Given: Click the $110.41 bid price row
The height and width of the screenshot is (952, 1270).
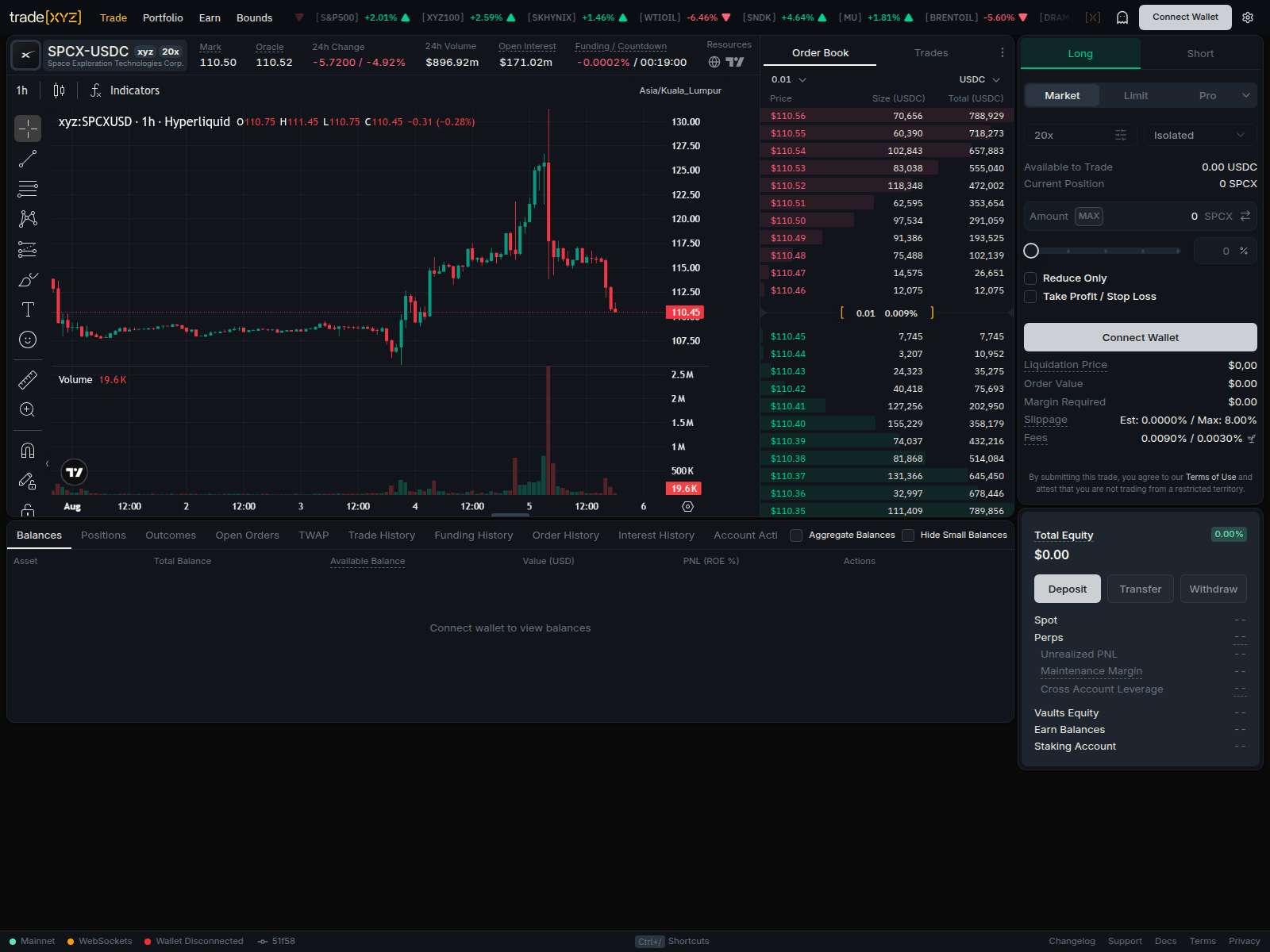Looking at the screenshot, I should click(x=887, y=406).
